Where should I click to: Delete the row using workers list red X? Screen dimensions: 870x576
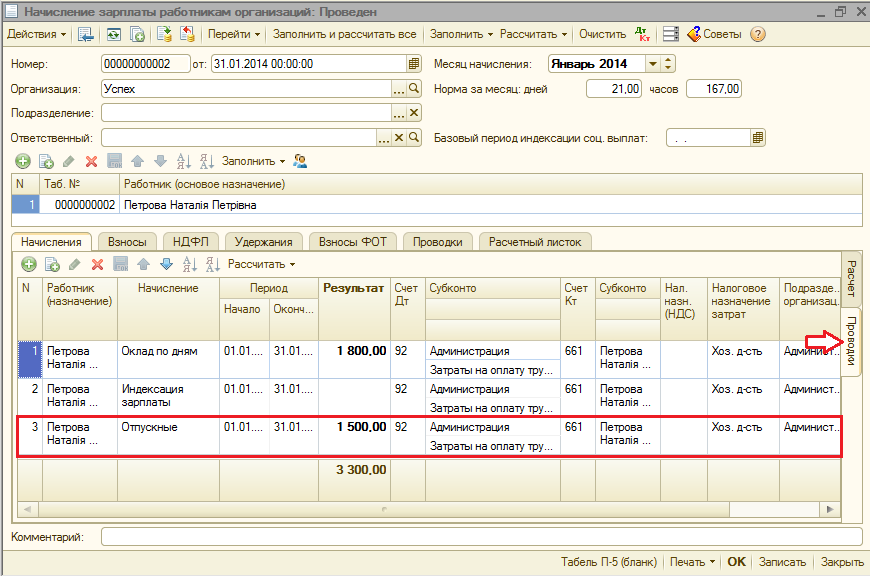92,161
